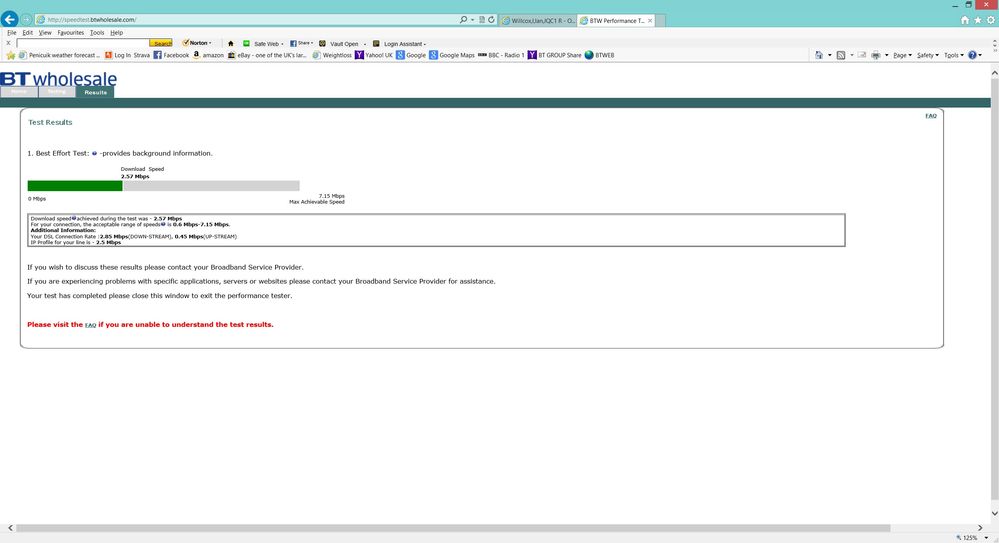This screenshot has width=999, height=543.
Task: Refresh the page using the reload icon
Action: pos(491,20)
